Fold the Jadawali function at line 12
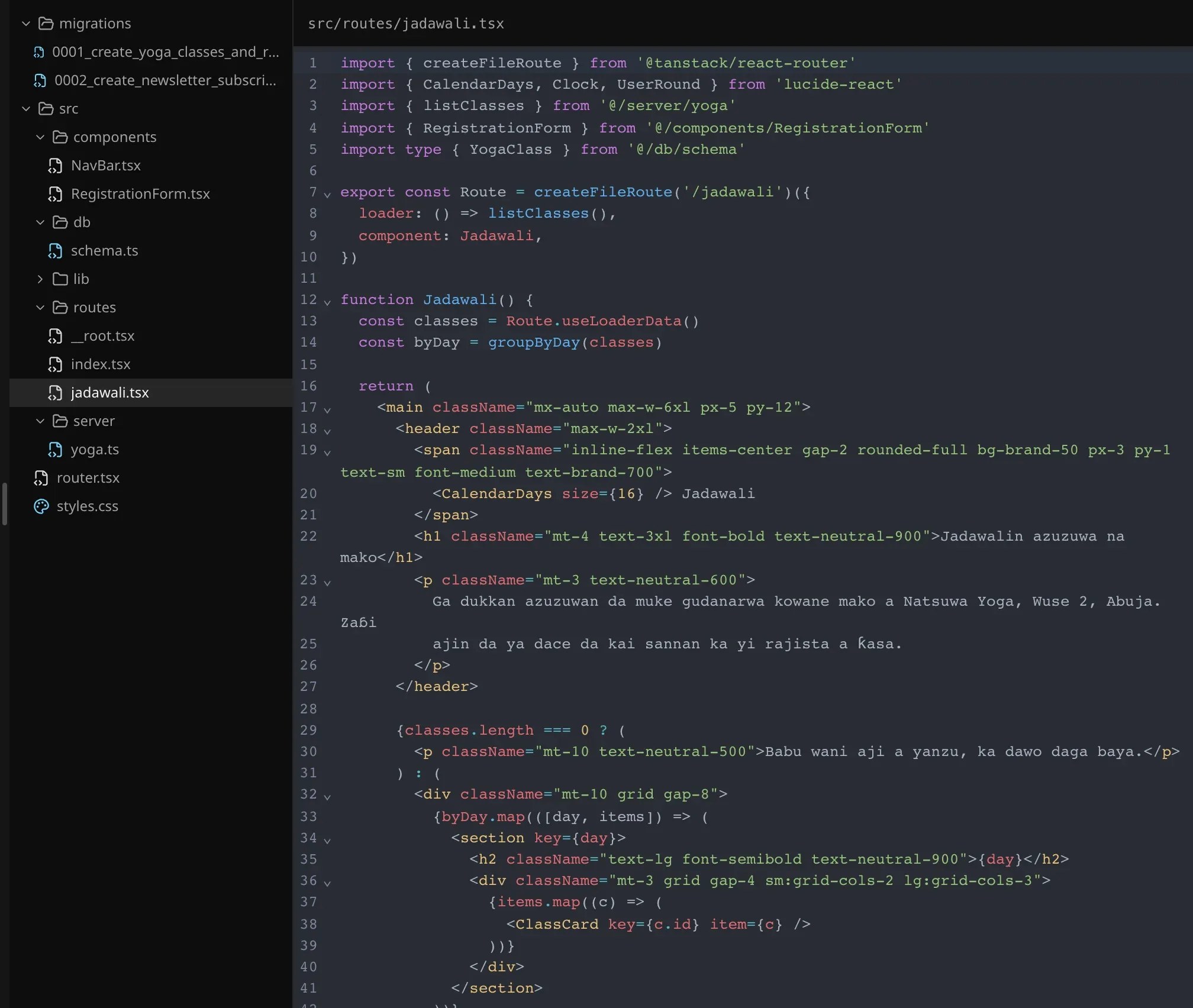 tap(327, 302)
